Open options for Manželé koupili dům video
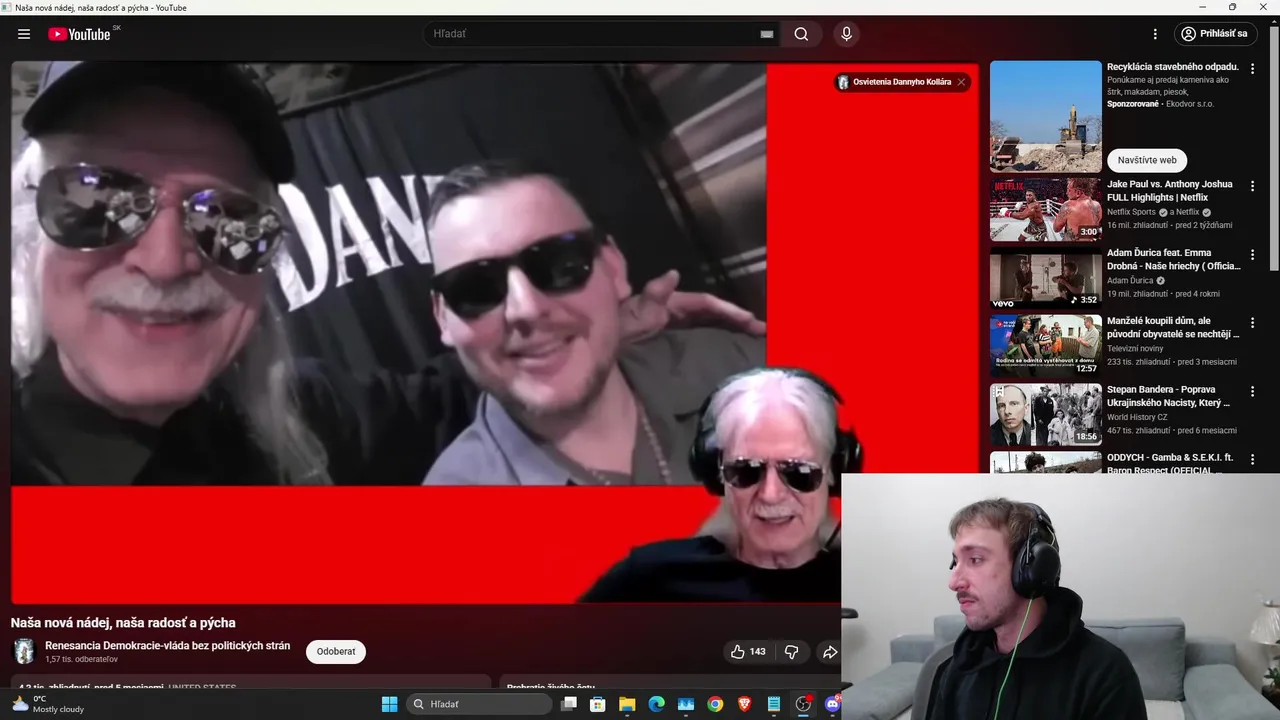The image size is (1280, 720). (1252, 323)
